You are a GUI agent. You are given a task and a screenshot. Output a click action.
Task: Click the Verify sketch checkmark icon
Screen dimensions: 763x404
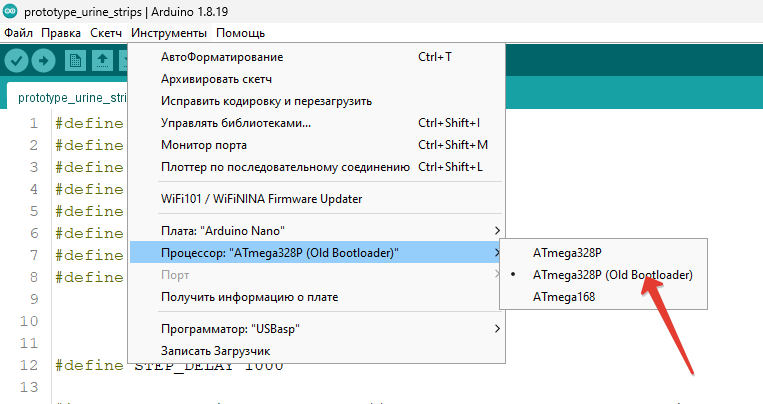[17, 61]
